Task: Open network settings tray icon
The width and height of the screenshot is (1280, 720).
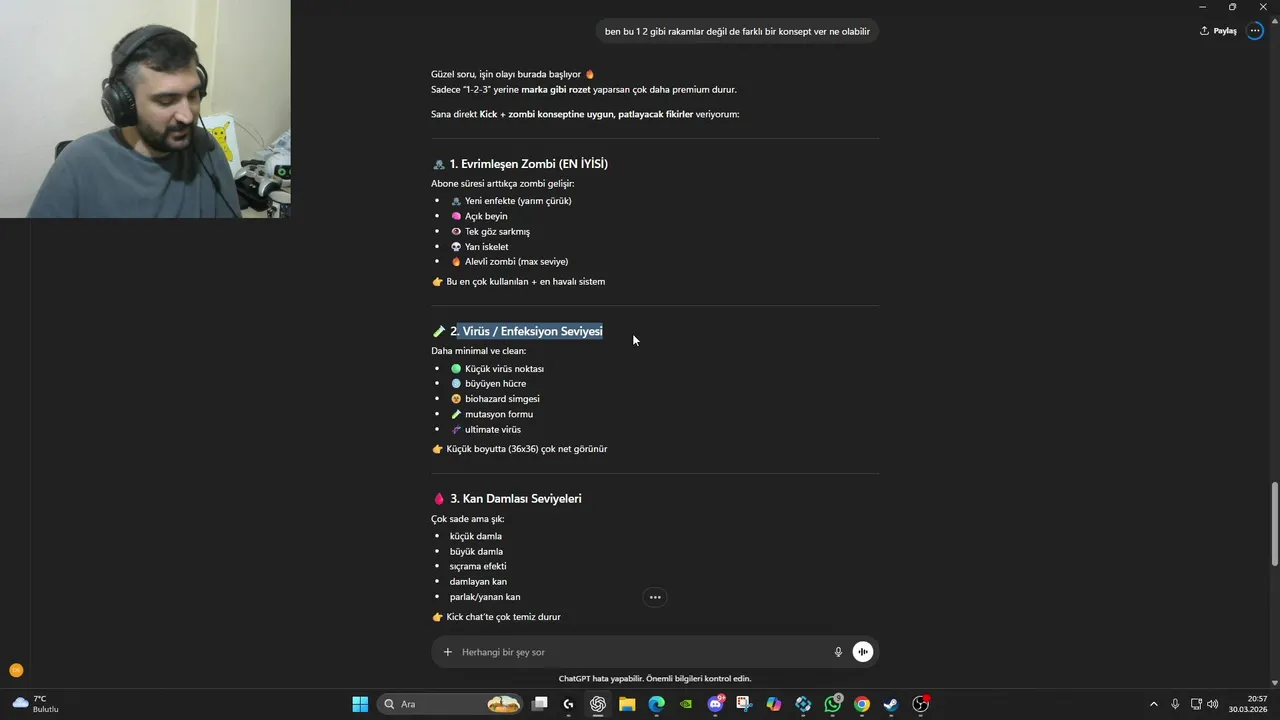Action: [x=1196, y=704]
